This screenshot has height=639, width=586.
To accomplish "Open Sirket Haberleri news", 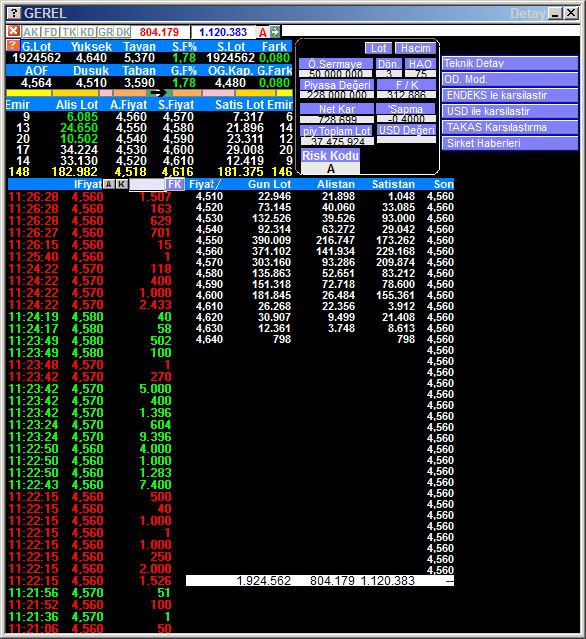I will [510, 143].
